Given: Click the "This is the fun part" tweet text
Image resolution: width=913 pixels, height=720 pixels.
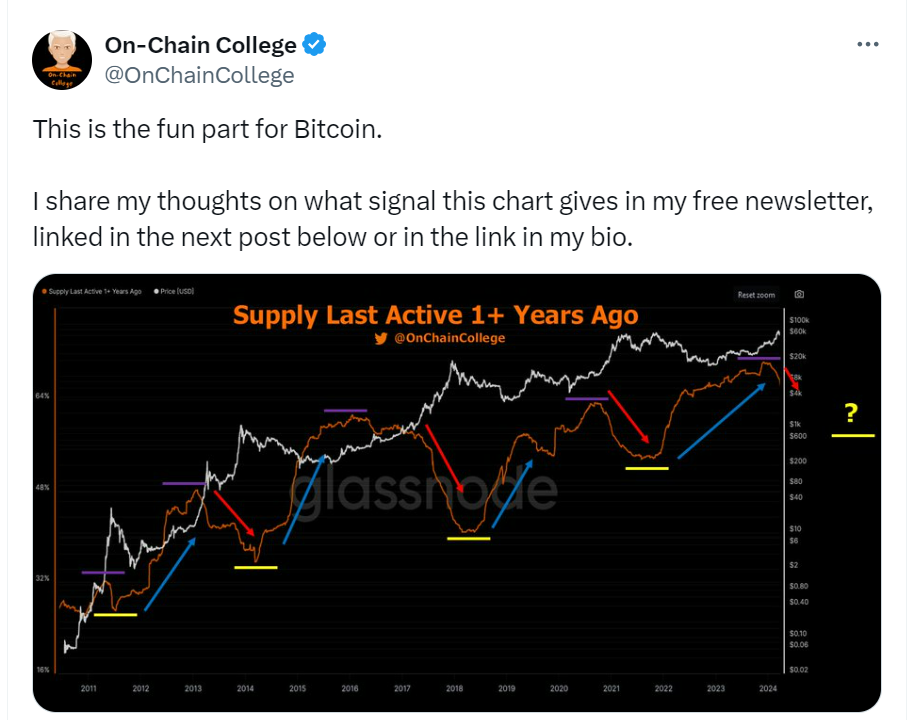Looking at the screenshot, I should [x=208, y=130].
